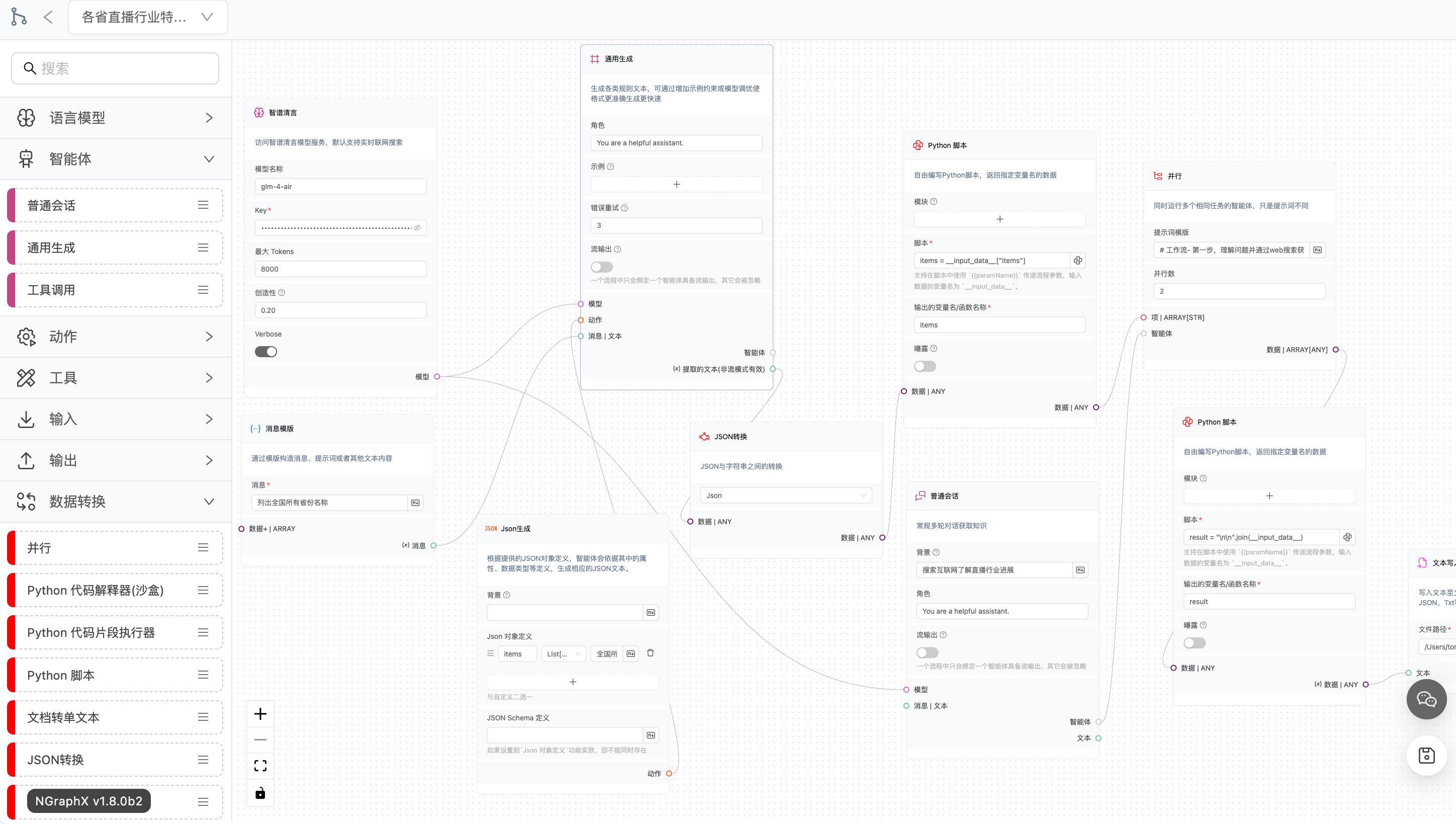The height and width of the screenshot is (824, 1456).
Task: Open editor icon beside 全国所 description field
Action: [631, 653]
